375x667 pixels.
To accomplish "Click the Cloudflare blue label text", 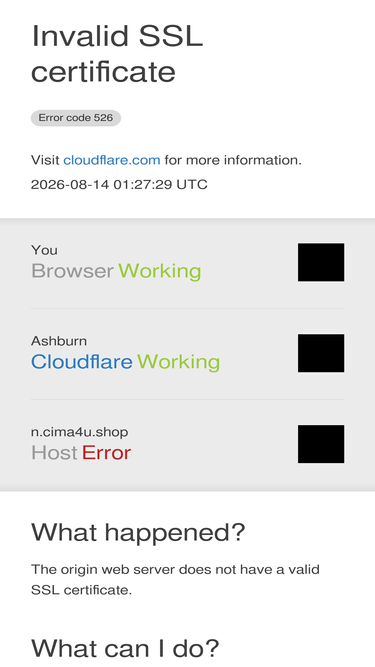I will click(x=82, y=362).
